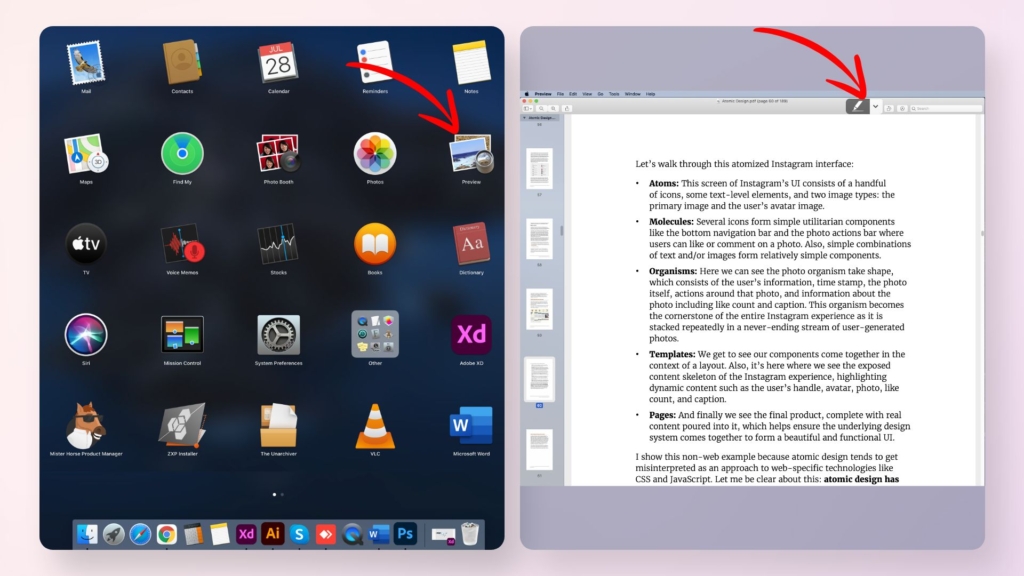
Task: Open Apple TV app
Action: (x=86, y=244)
